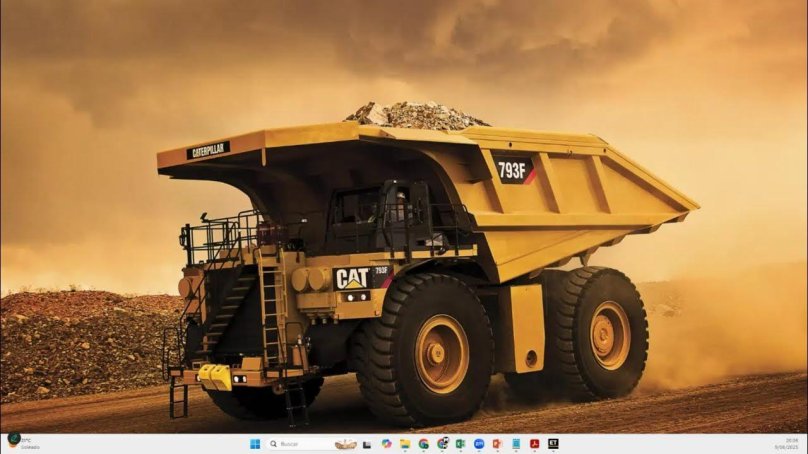Viewport: 808px width, 454px height.
Task: Open the second Chrome profile icon
Action: 442,443
